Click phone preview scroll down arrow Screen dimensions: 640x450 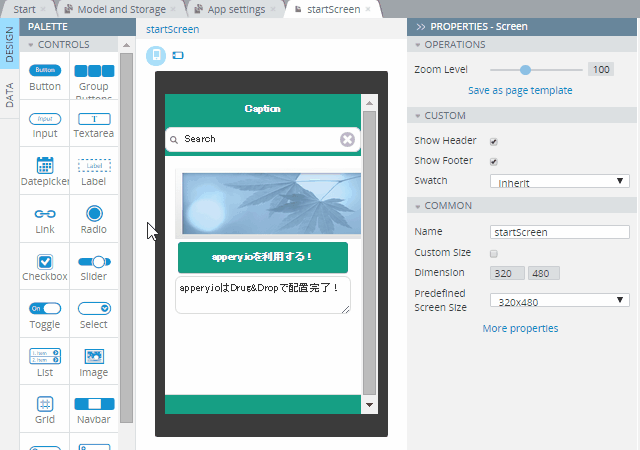(x=369, y=405)
